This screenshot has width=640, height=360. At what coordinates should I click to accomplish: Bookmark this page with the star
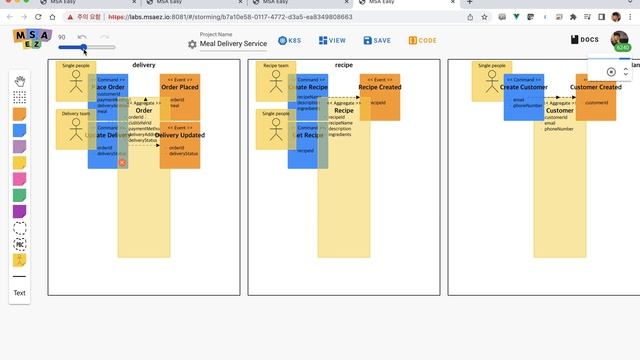484,17
